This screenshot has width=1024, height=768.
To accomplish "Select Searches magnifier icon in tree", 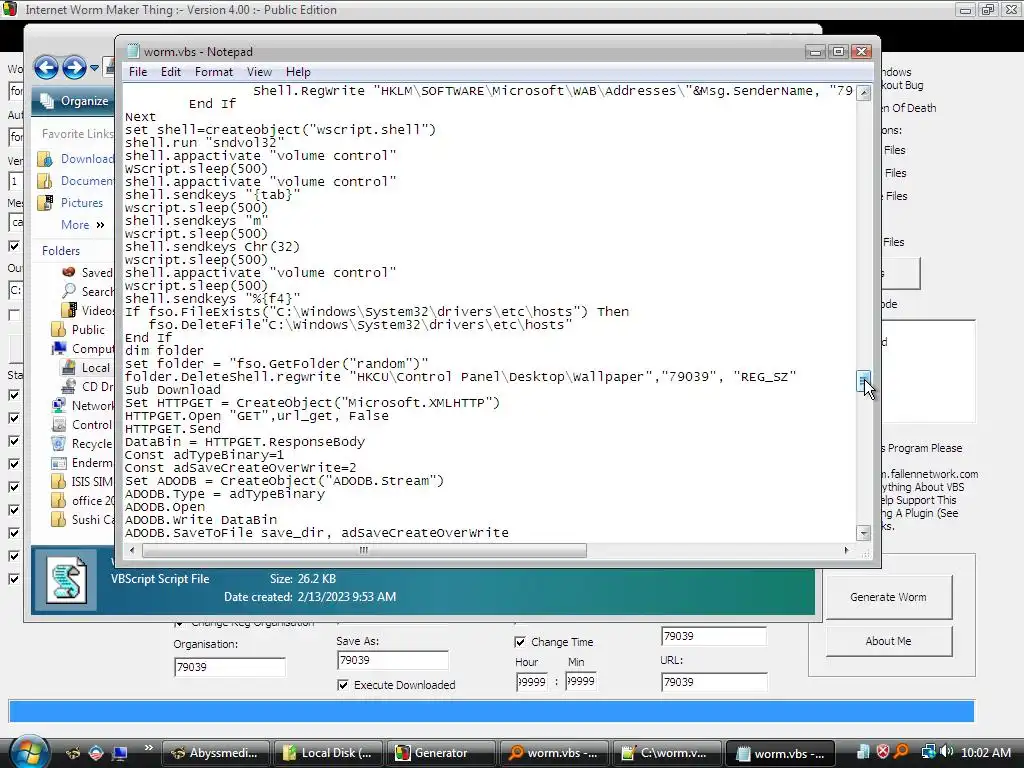I will click(69, 291).
